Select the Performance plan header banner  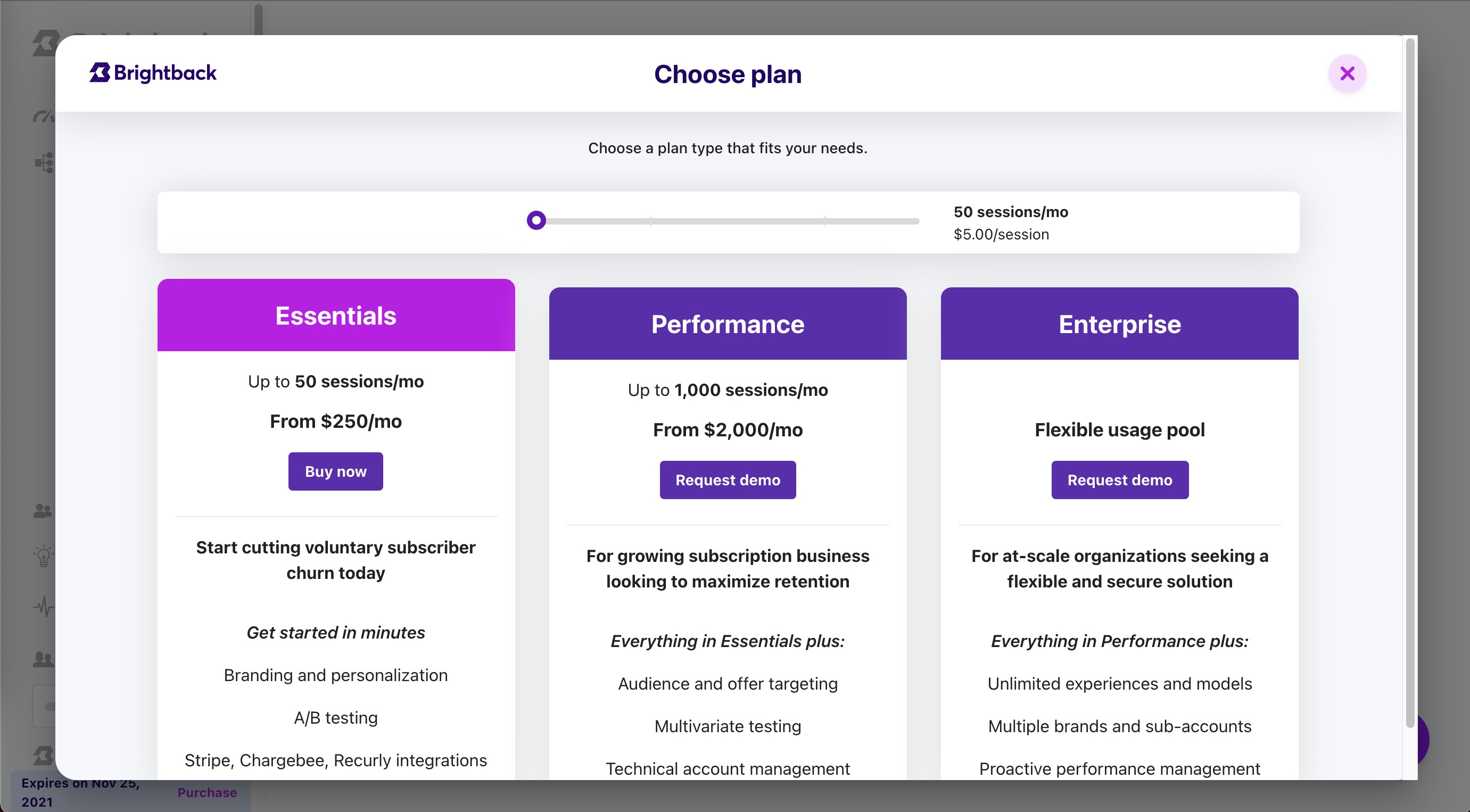728,324
